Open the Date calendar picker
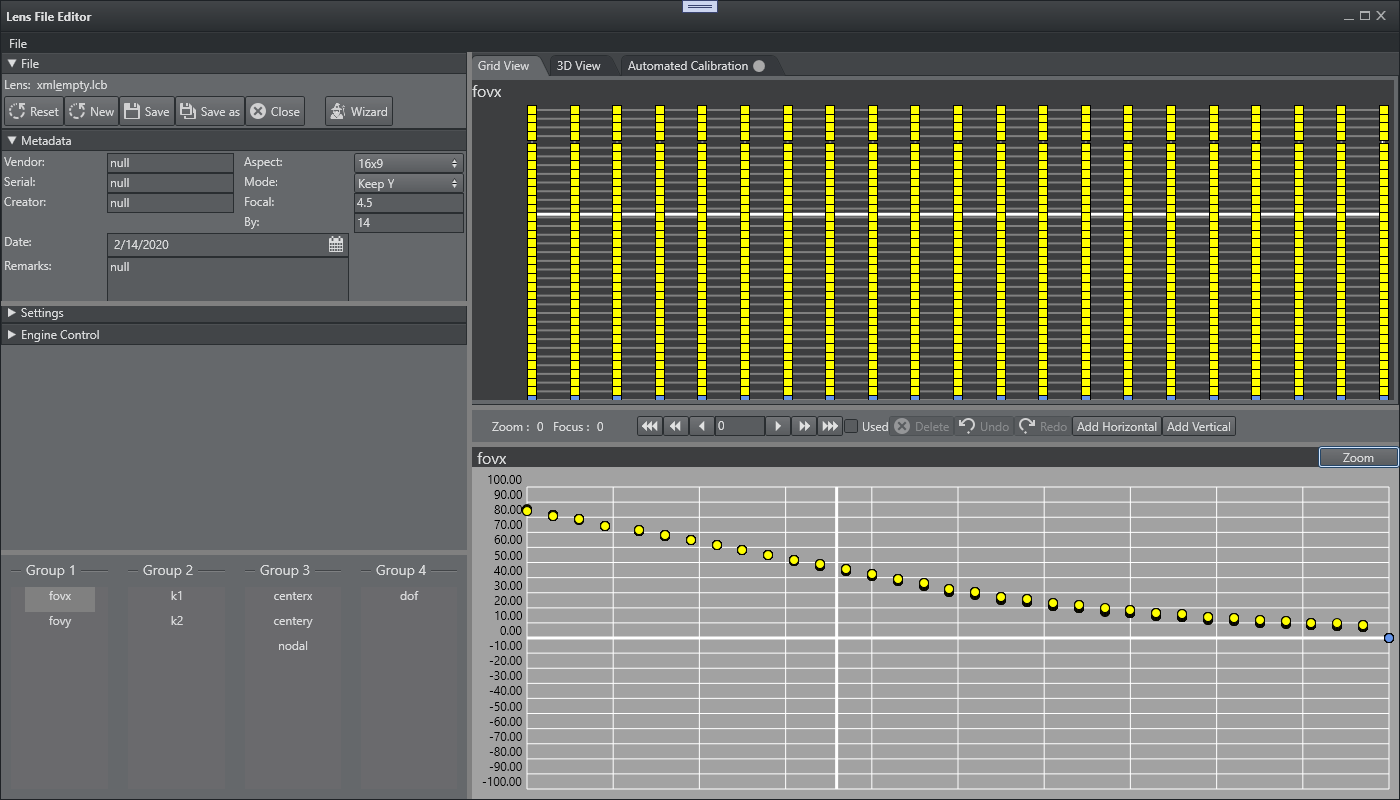The height and width of the screenshot is (800, 1400). (336, 244)
